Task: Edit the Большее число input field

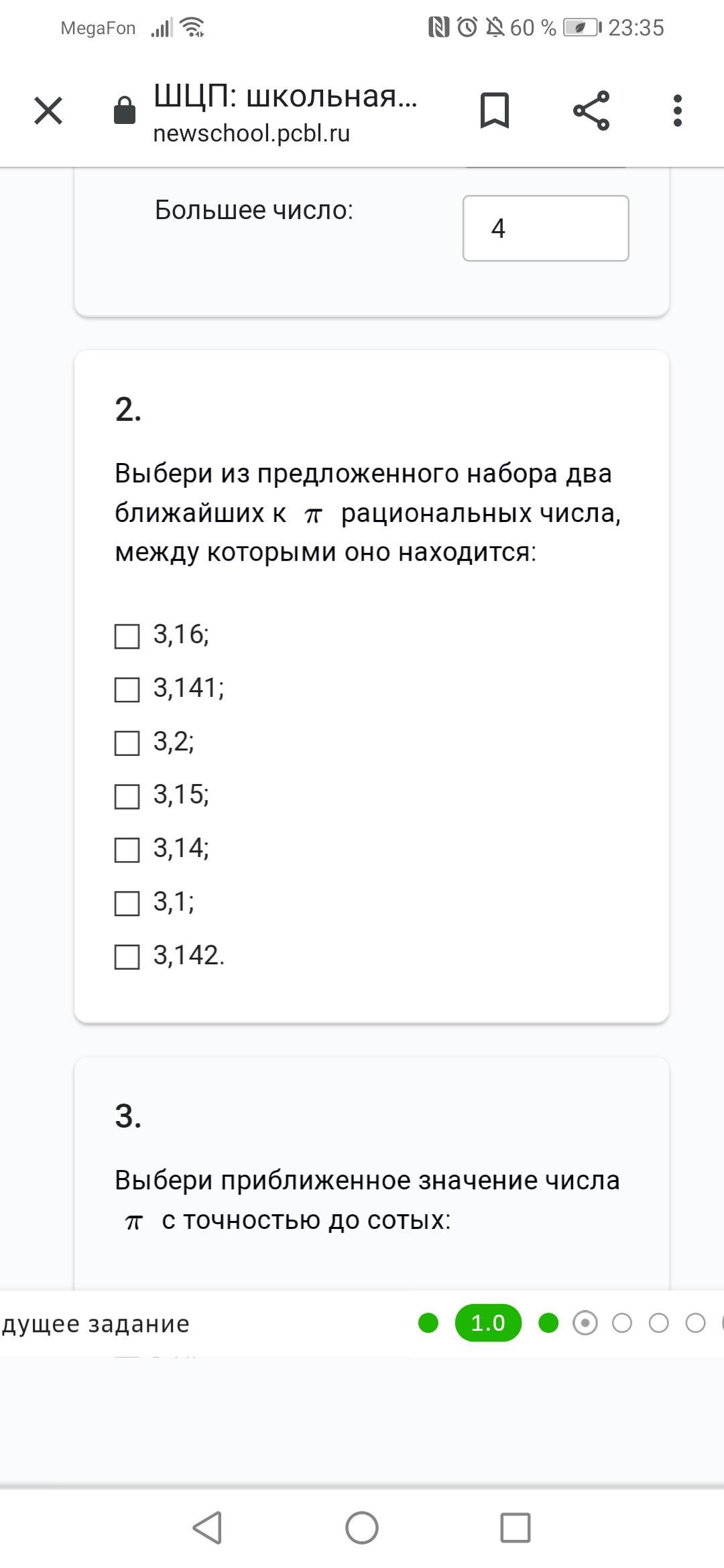Action: (x=546, y=228)
